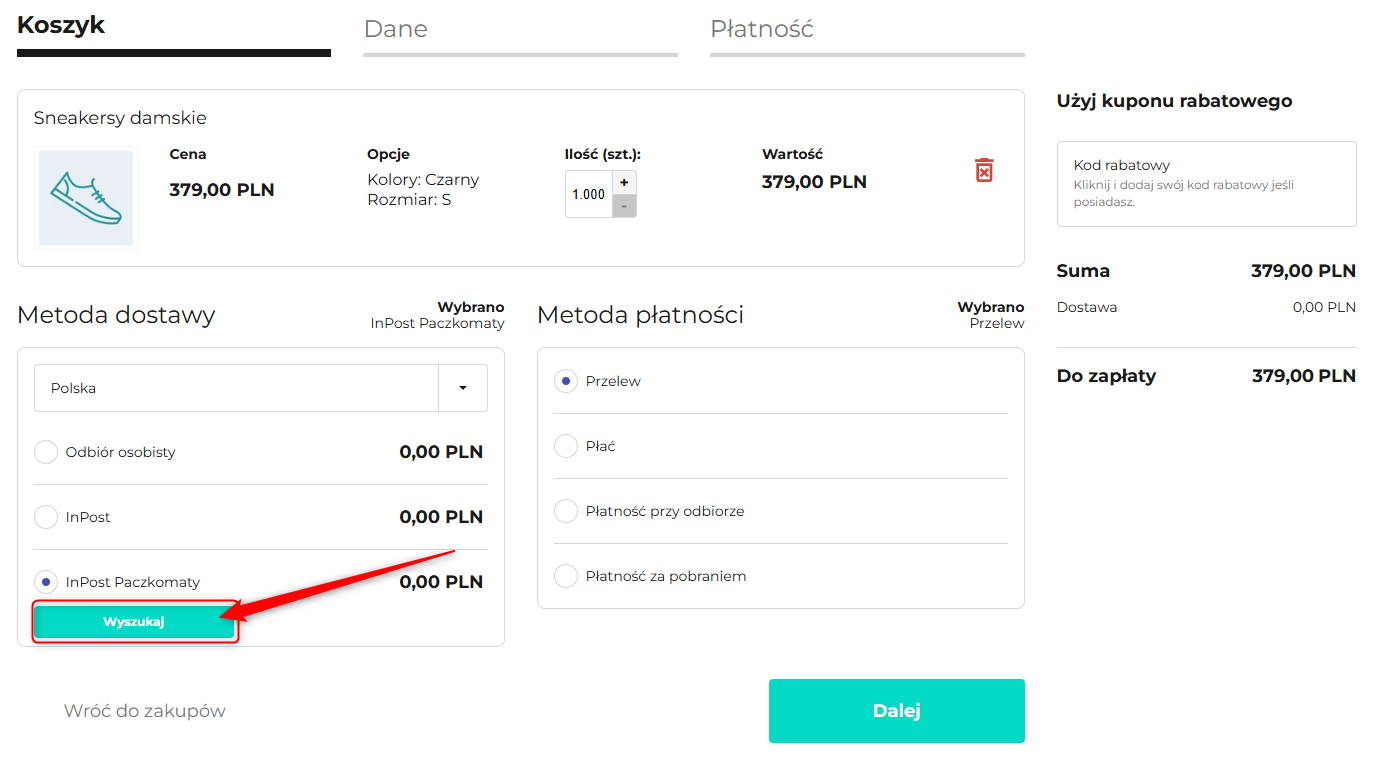
Task: Choose Płać payment method
Action: click(566, 446)
